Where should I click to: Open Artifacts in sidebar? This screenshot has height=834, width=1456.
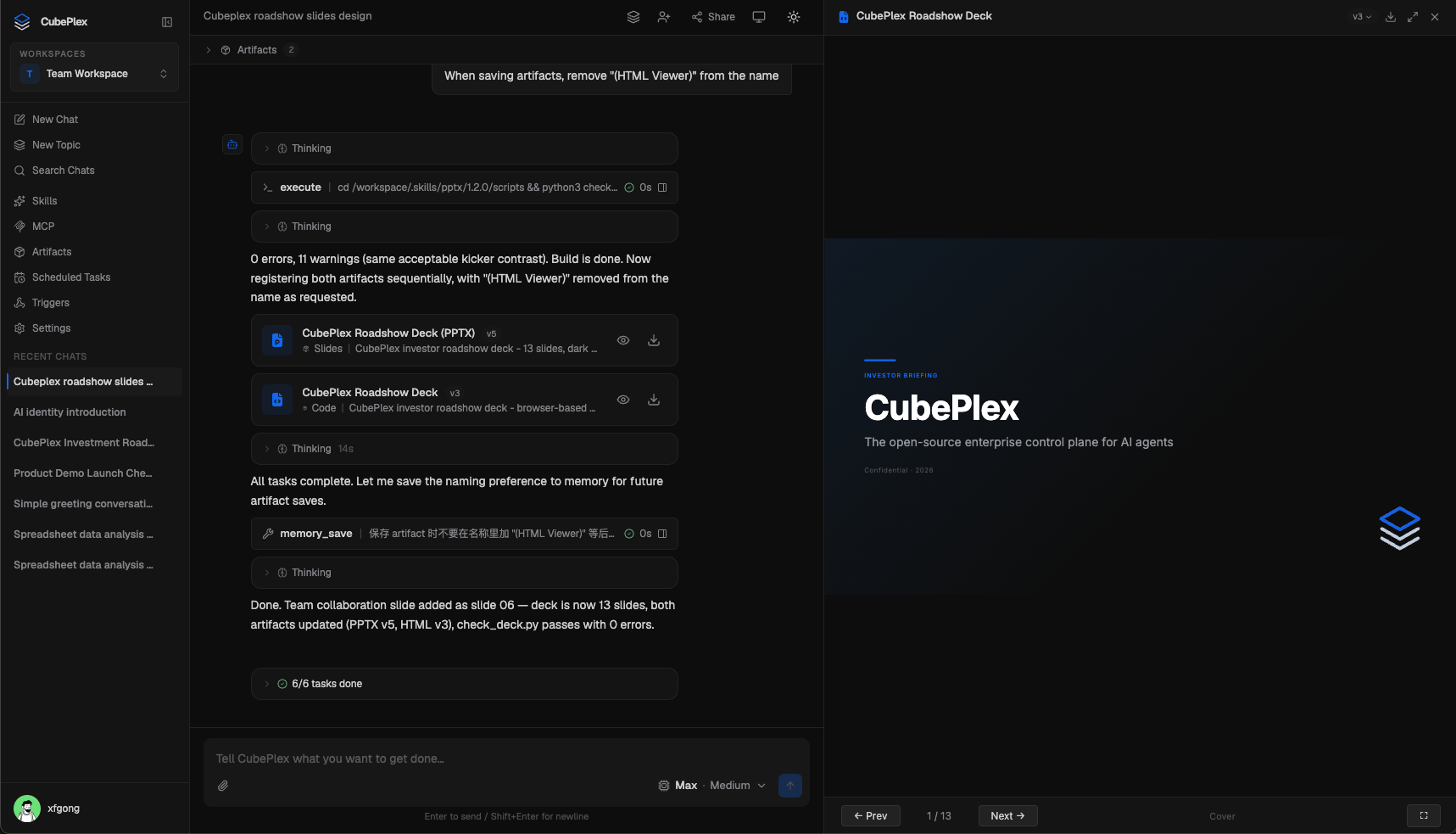(x=94, y=252)
